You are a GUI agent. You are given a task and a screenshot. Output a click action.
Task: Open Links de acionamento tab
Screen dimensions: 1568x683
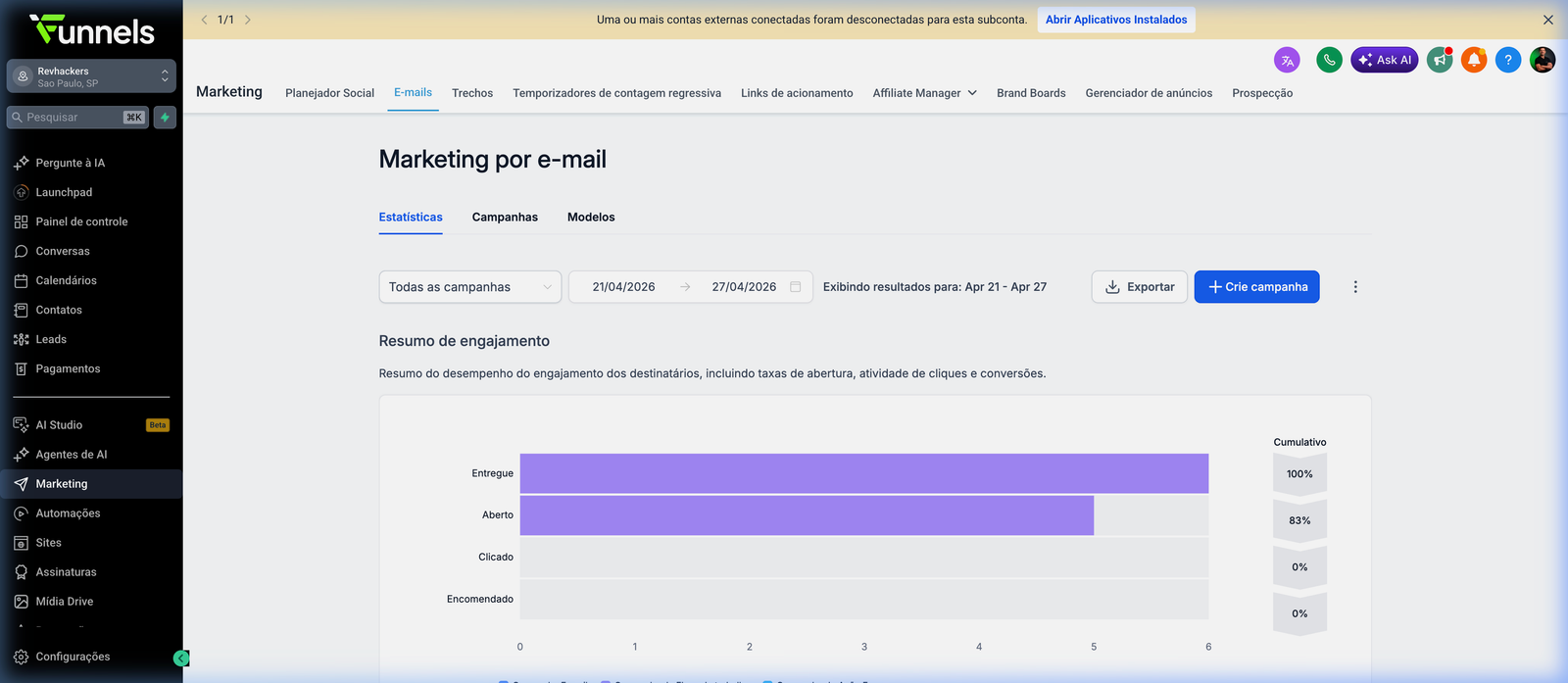coord(797,93)
